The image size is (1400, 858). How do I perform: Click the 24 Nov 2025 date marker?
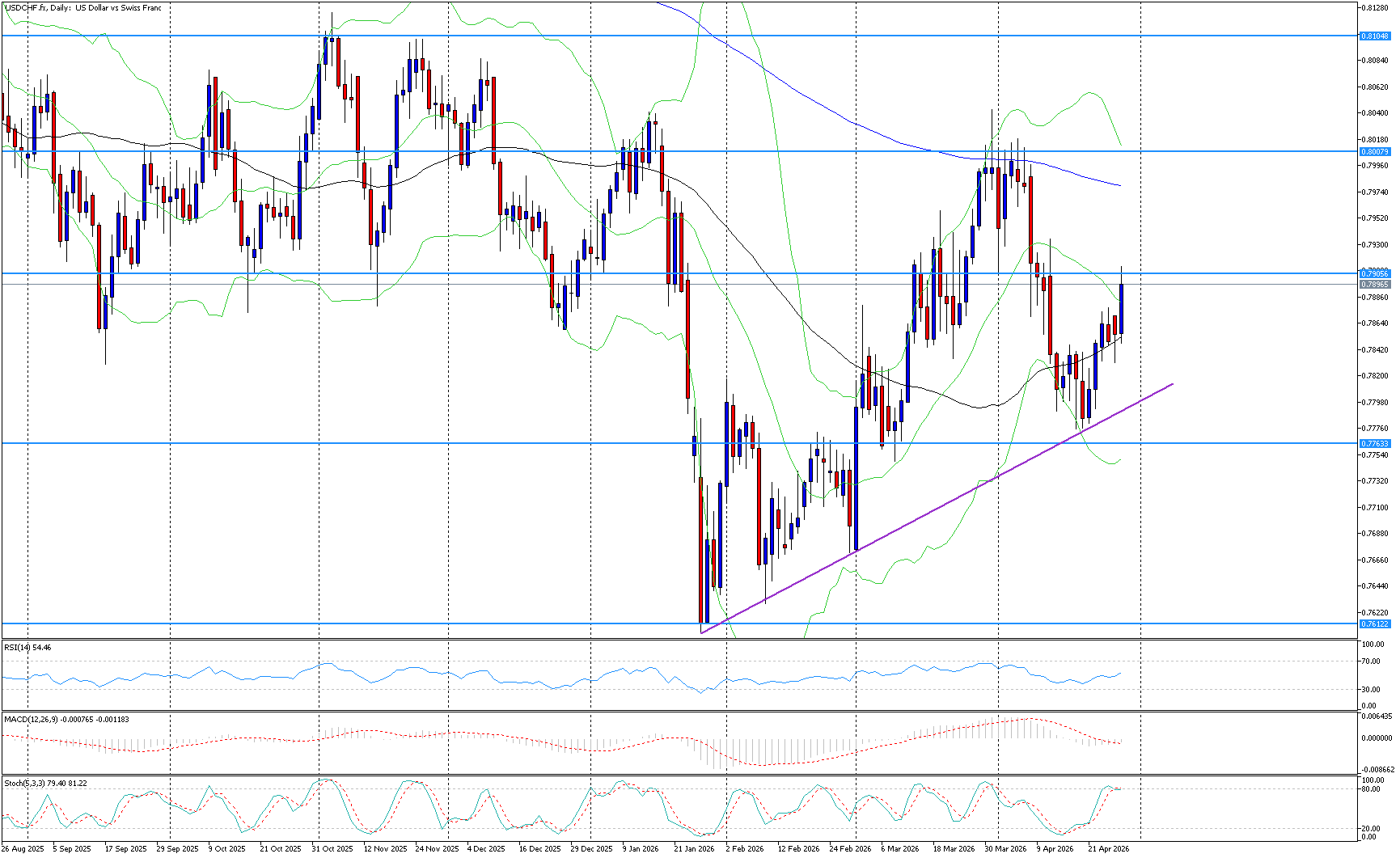coord(437,849)
